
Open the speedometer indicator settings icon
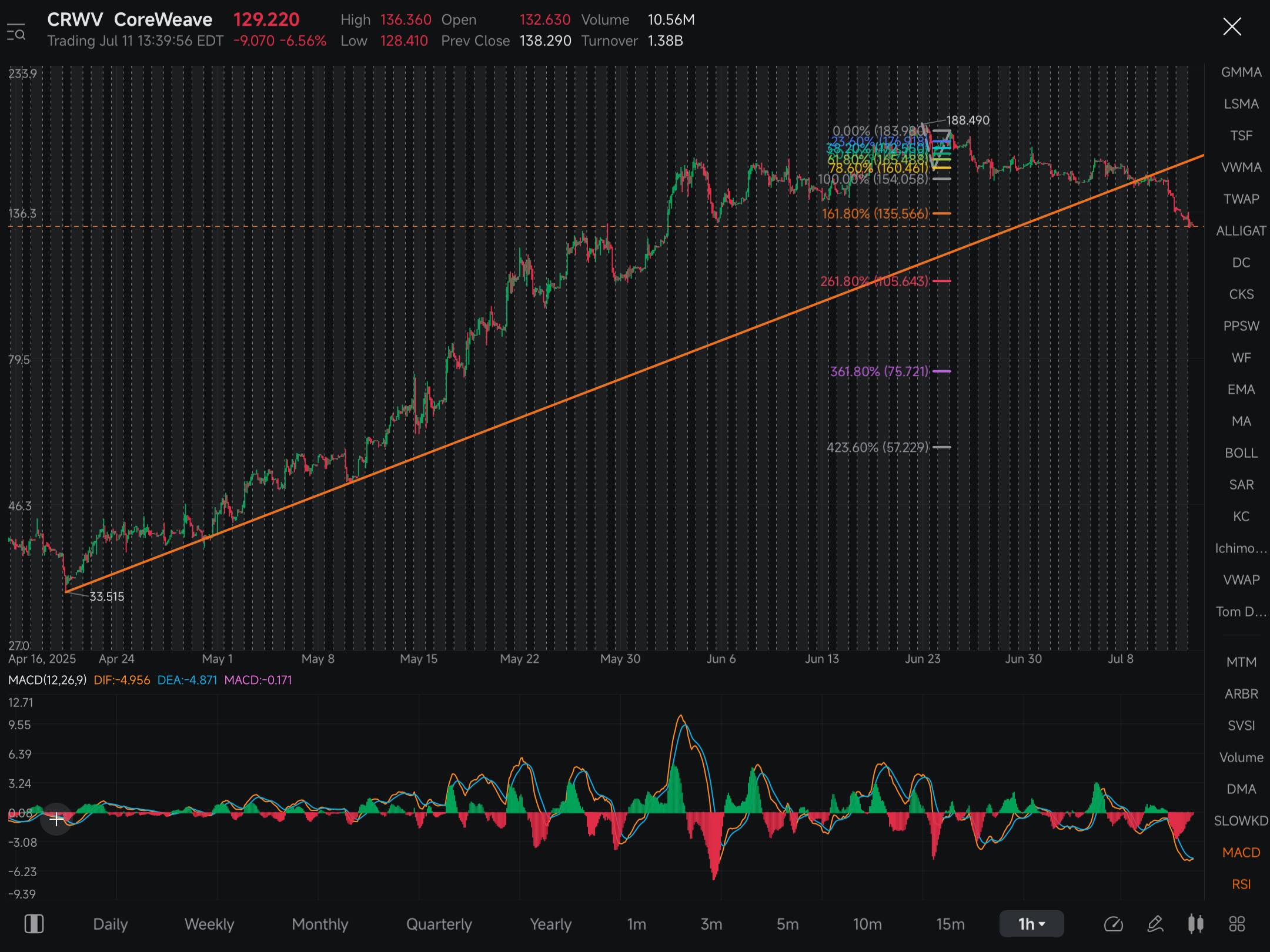[x=1113, y=924]
